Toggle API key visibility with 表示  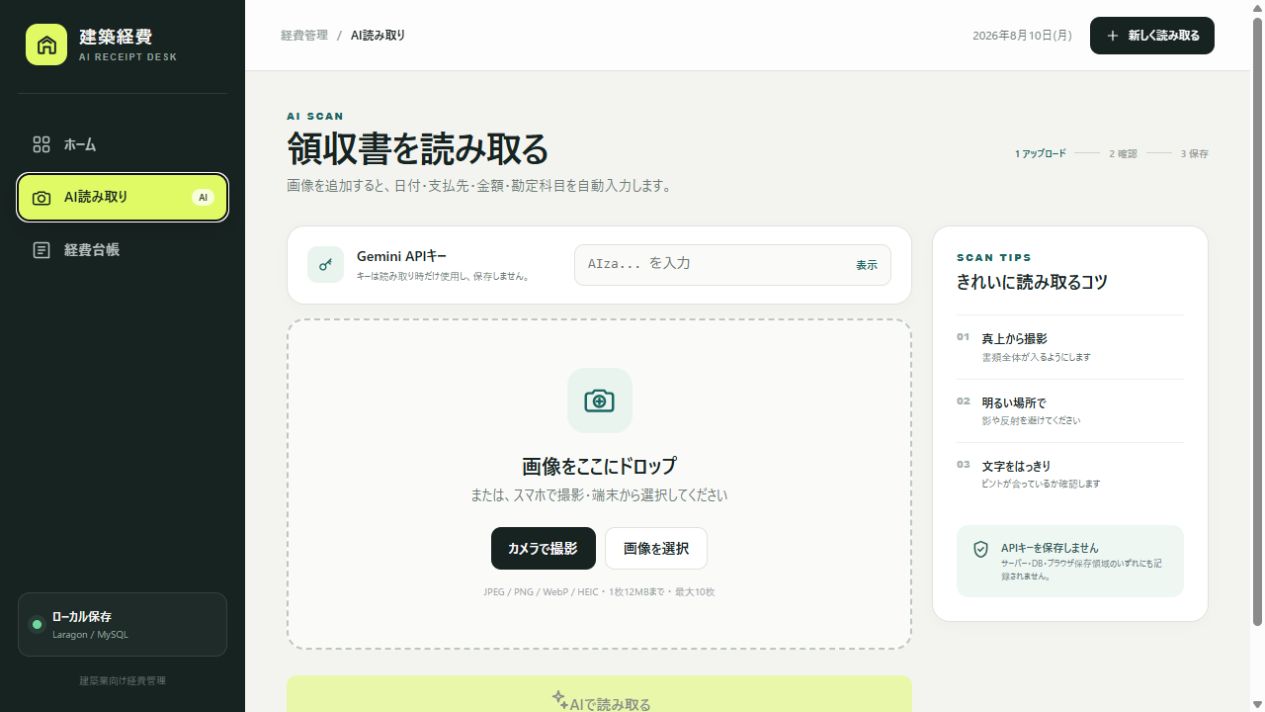coord(866,265)
